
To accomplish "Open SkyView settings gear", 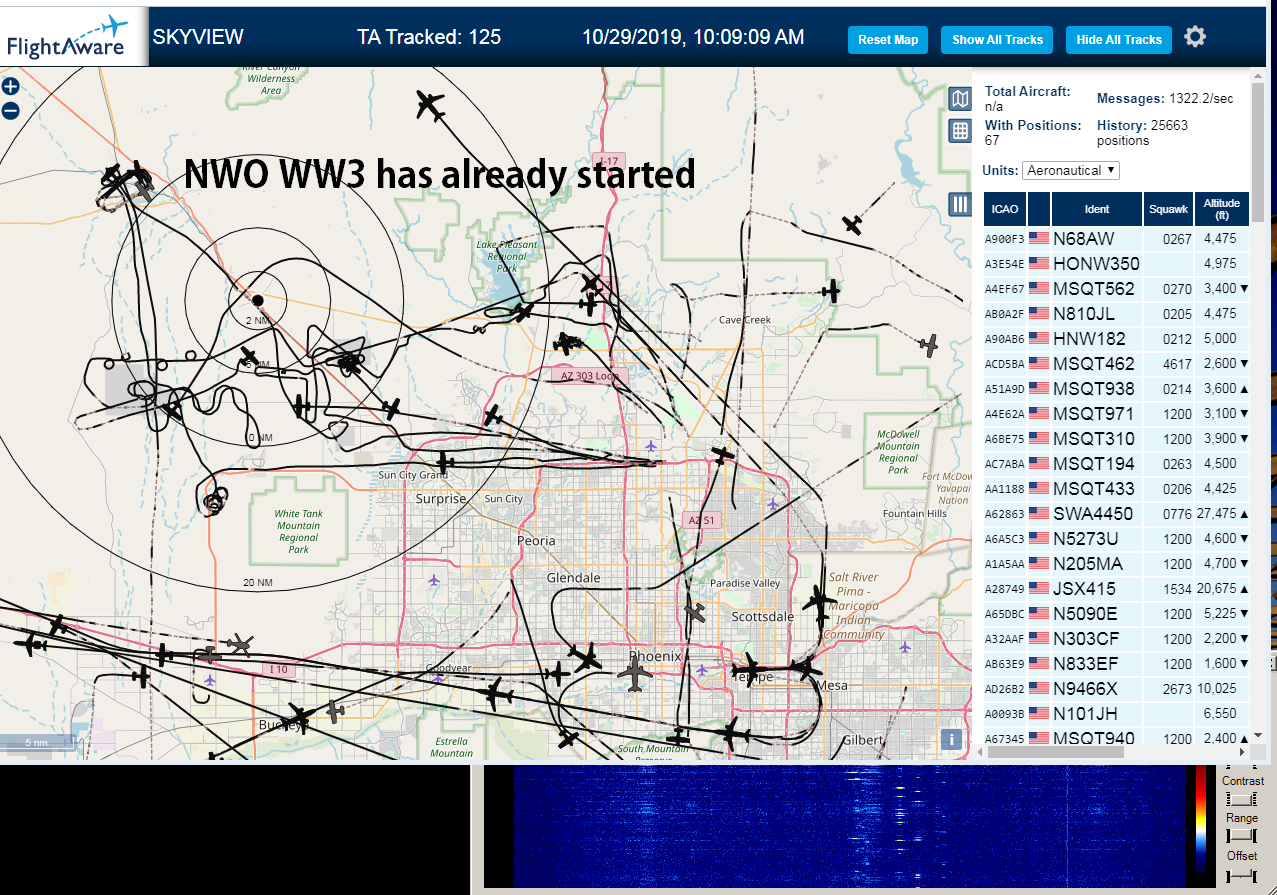I will (1195, 37).
